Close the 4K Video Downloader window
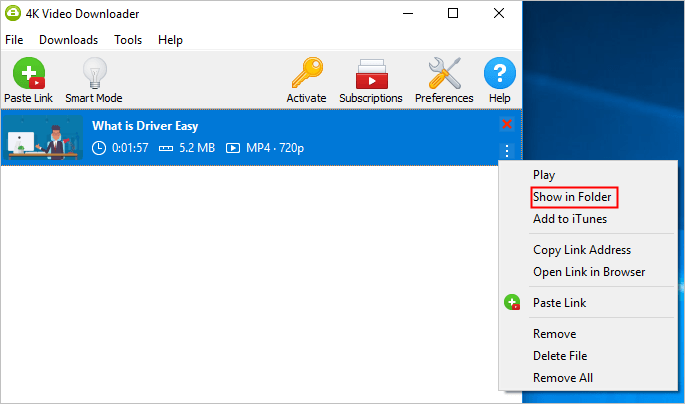 [x=499, y=14]
